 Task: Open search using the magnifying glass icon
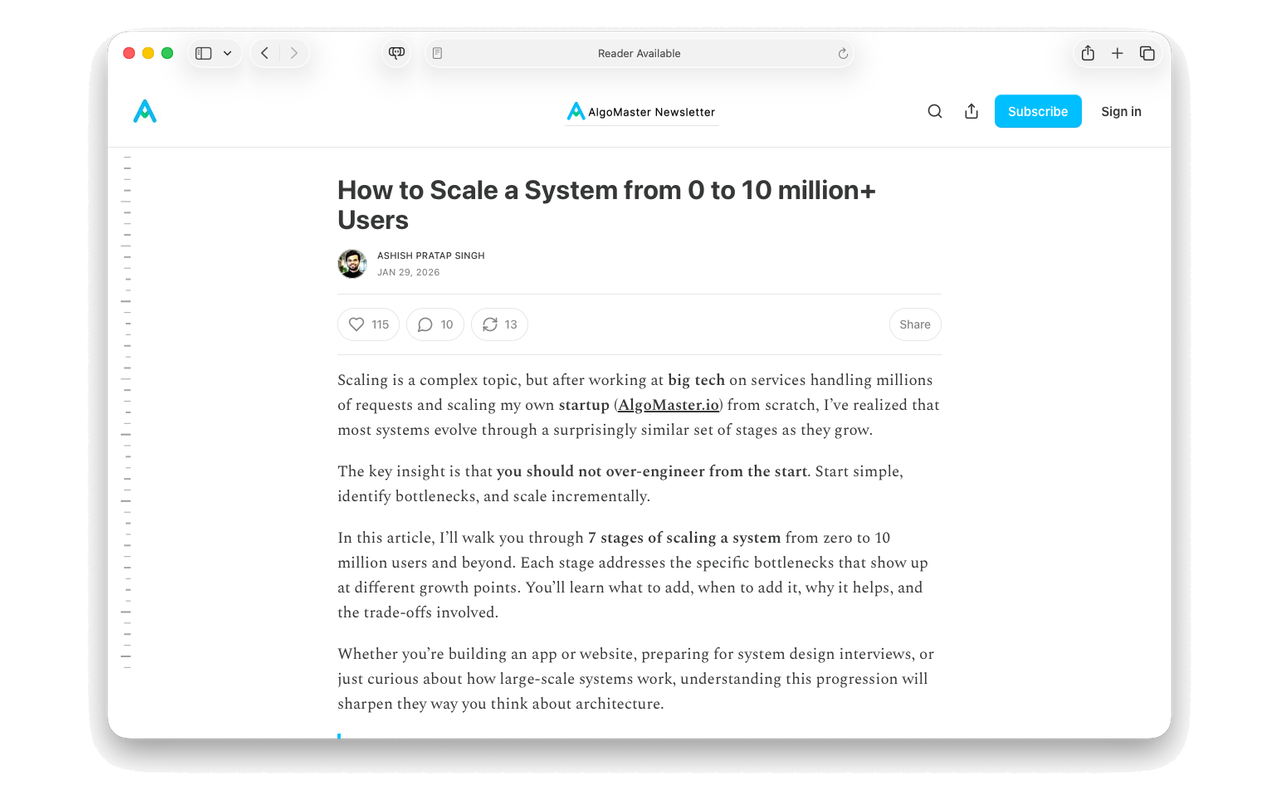(934, 111)
